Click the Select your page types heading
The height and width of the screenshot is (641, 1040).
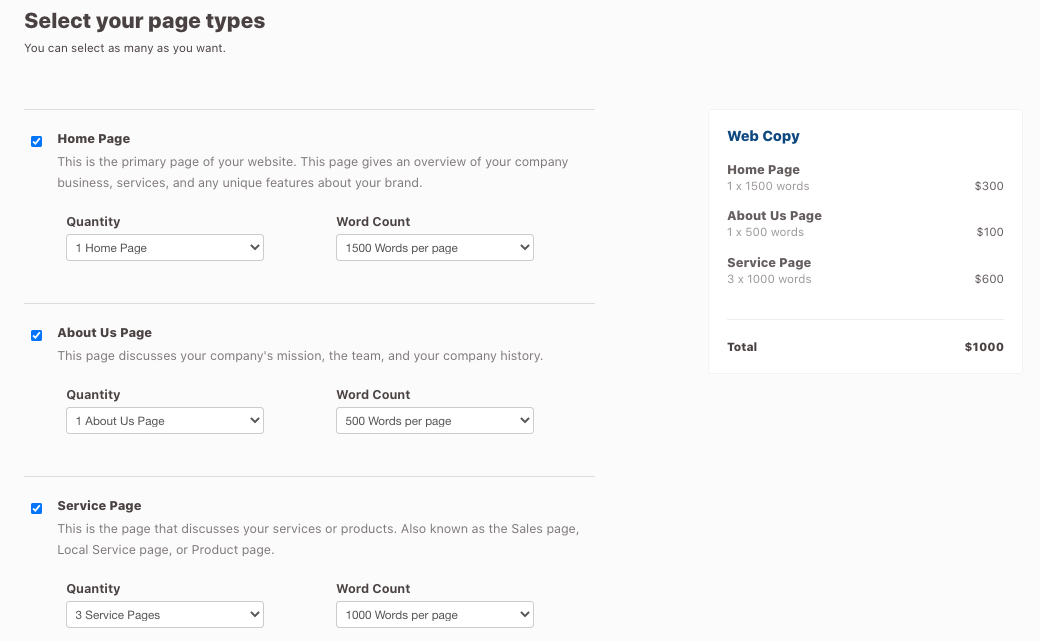coord(144,20)
